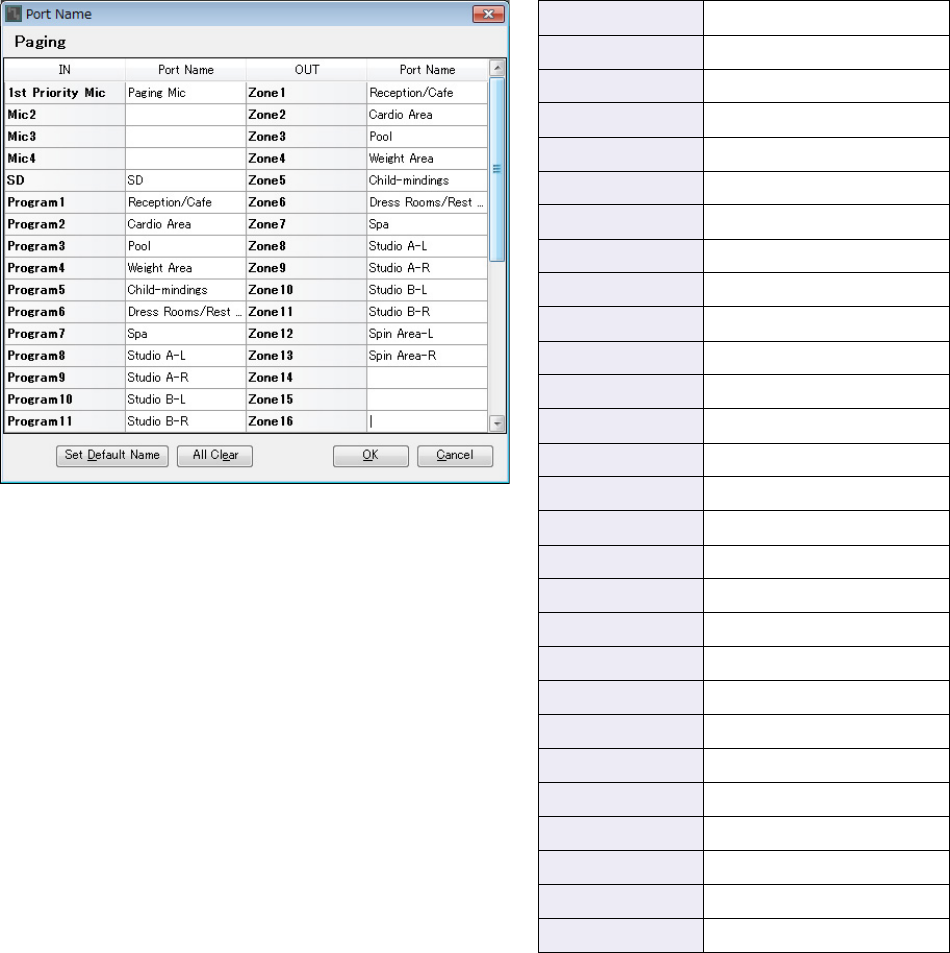950x953 pixels.
Task: Edit Zone10 port name Studio B-L
Action: pos(427,289)
